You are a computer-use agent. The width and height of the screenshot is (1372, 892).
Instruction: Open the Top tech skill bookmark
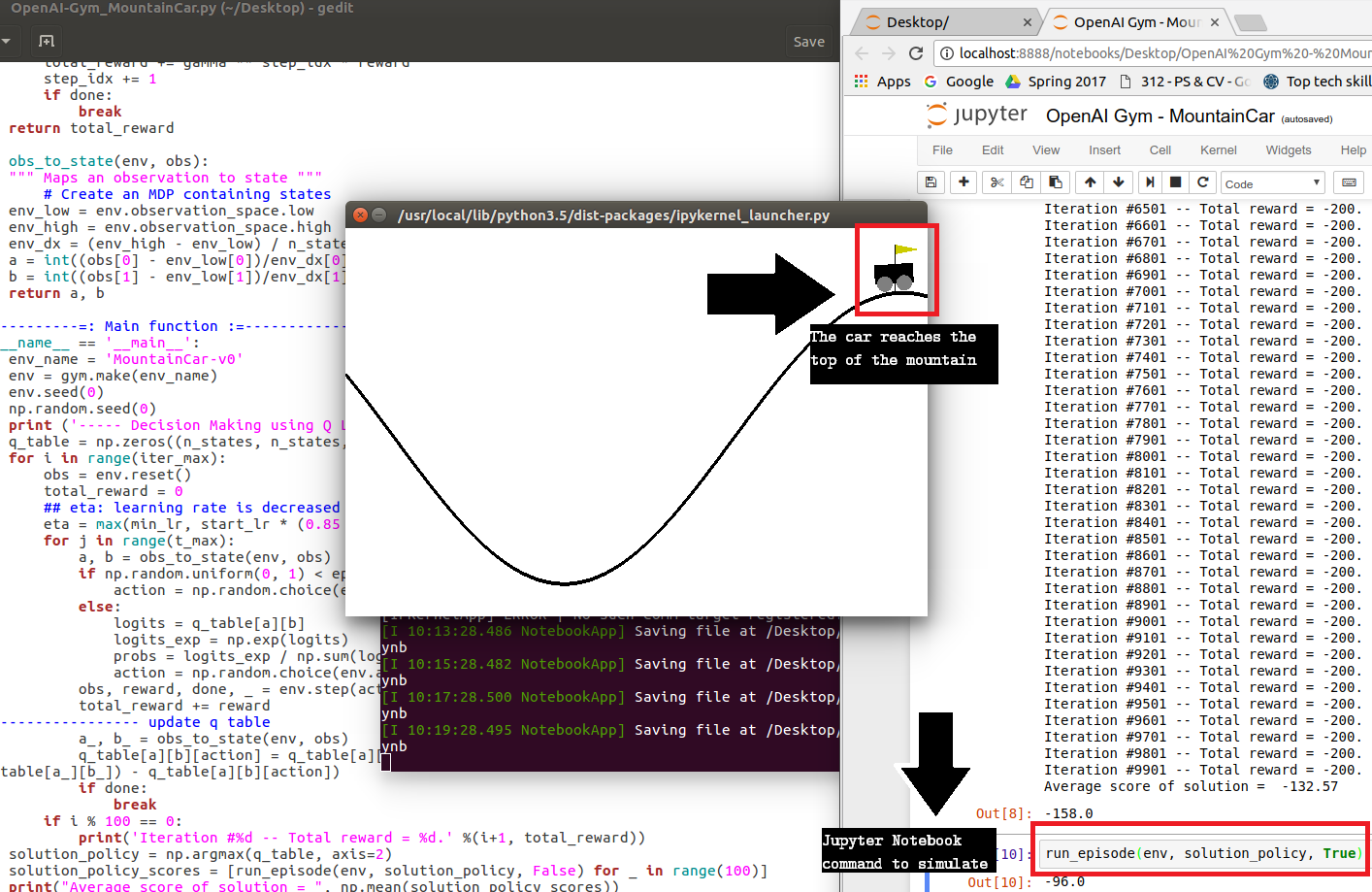[1318, 82]
